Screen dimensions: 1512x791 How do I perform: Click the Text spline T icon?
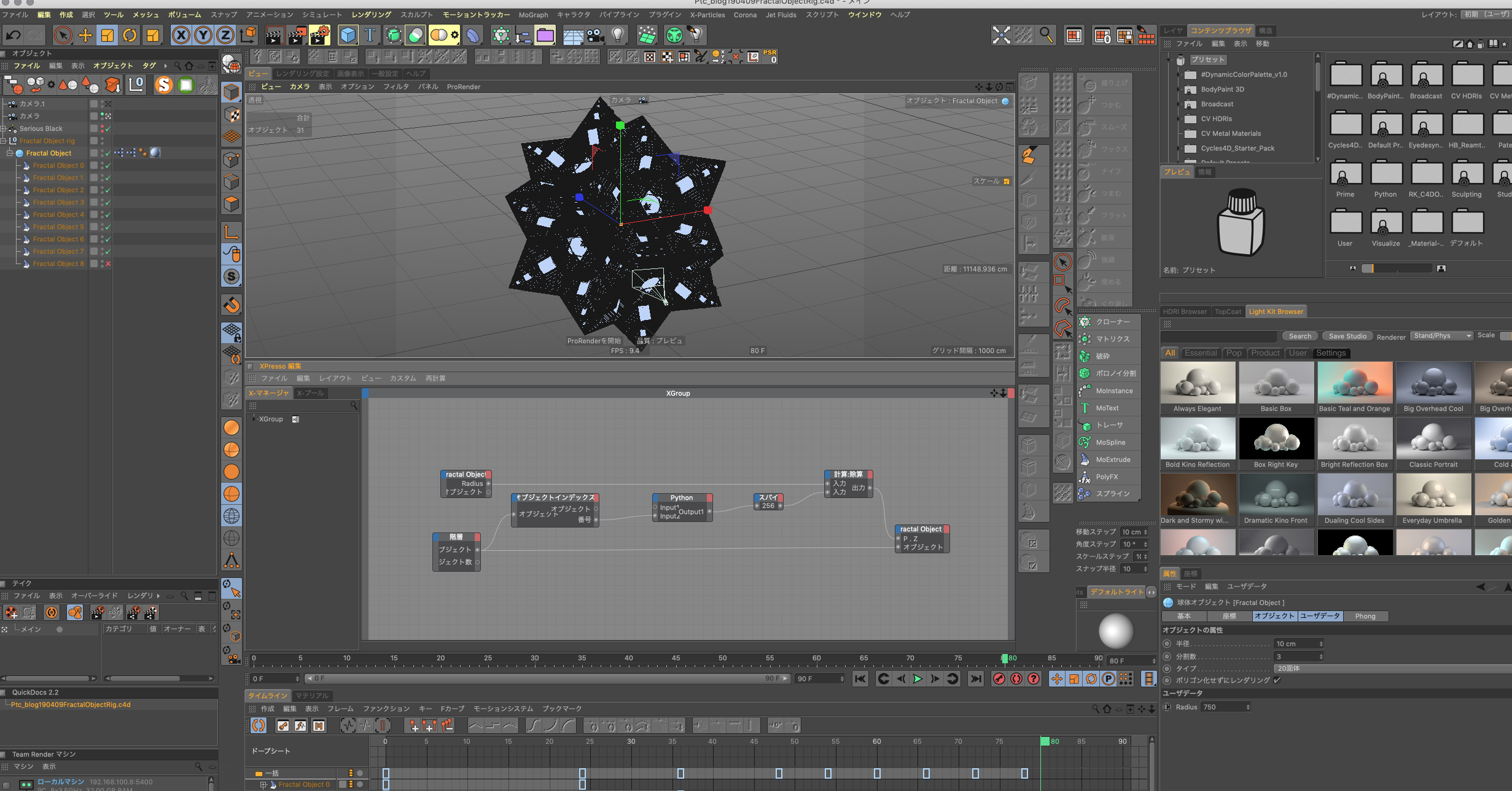pos(370,35)
